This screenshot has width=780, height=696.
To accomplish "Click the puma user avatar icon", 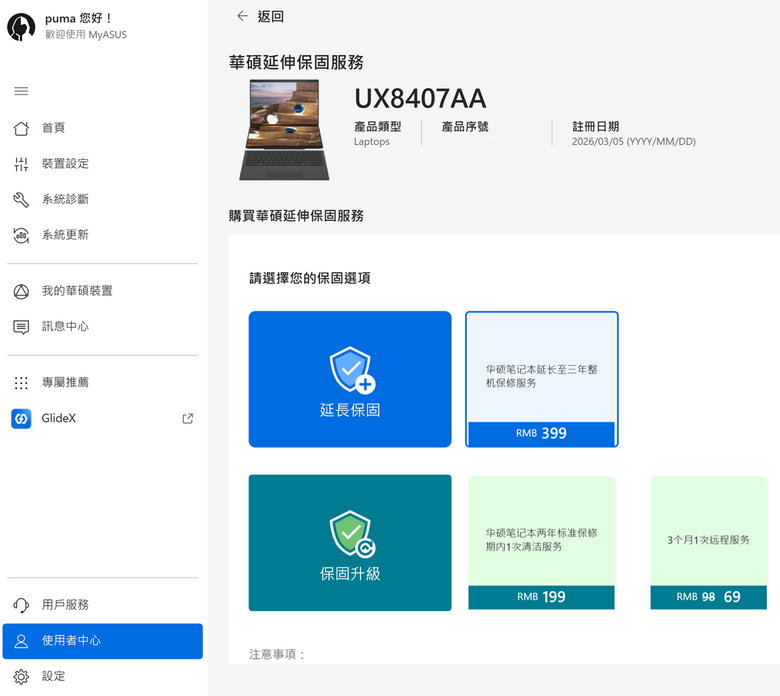I will 21,27.
